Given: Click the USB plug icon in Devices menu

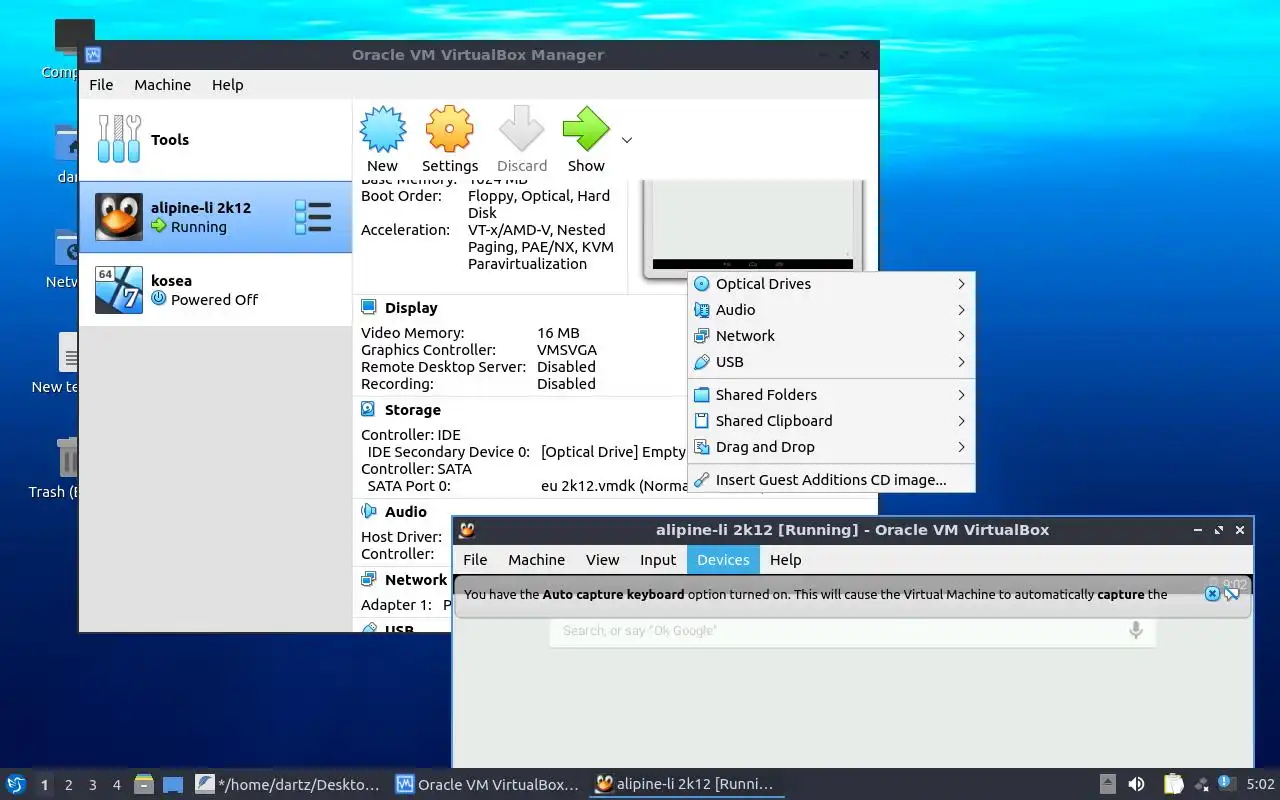Looking at the screenshot, I should (701, 362).
